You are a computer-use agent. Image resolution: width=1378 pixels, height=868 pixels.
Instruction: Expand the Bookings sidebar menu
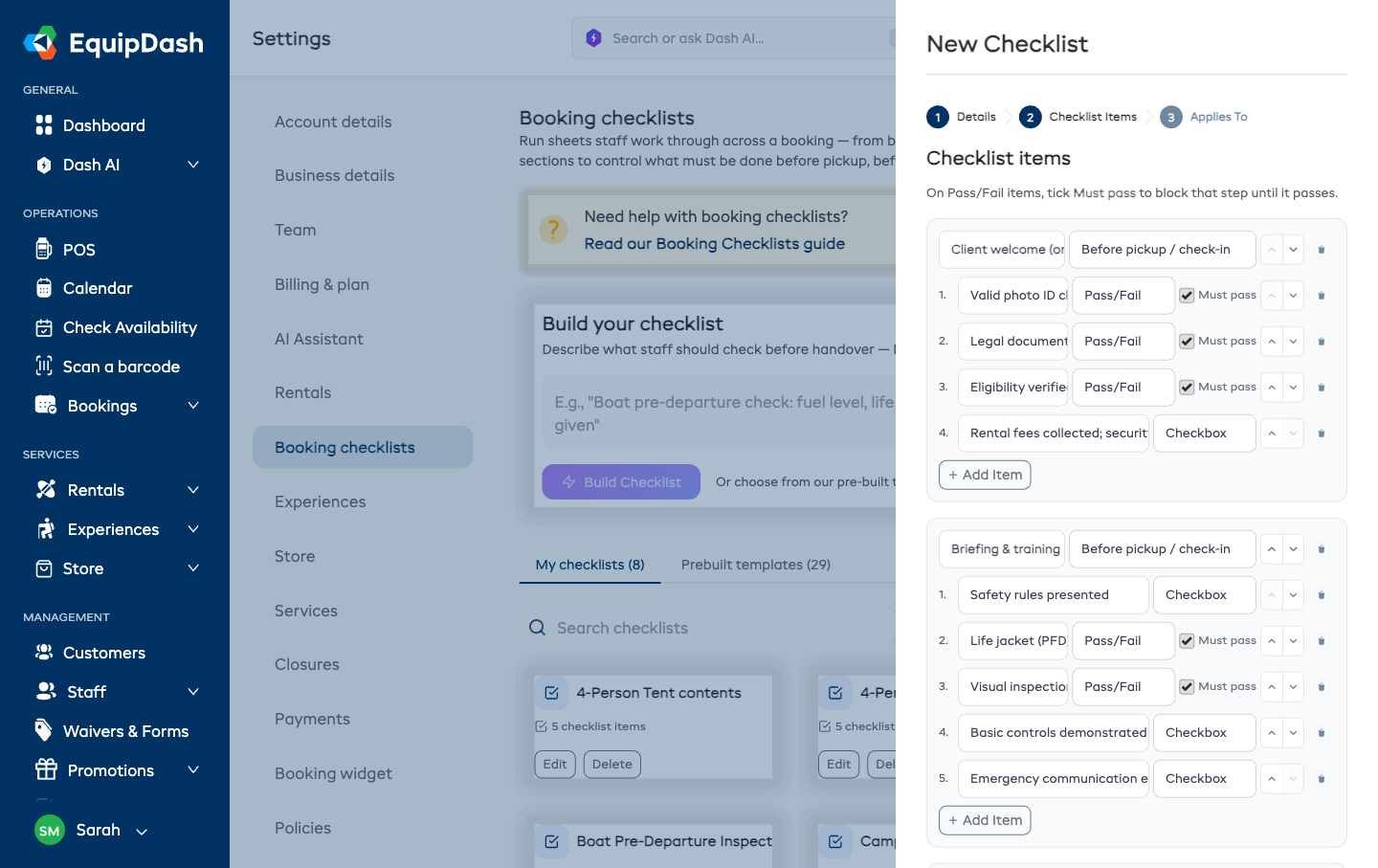pyautogui.click(x=193, y=406)
